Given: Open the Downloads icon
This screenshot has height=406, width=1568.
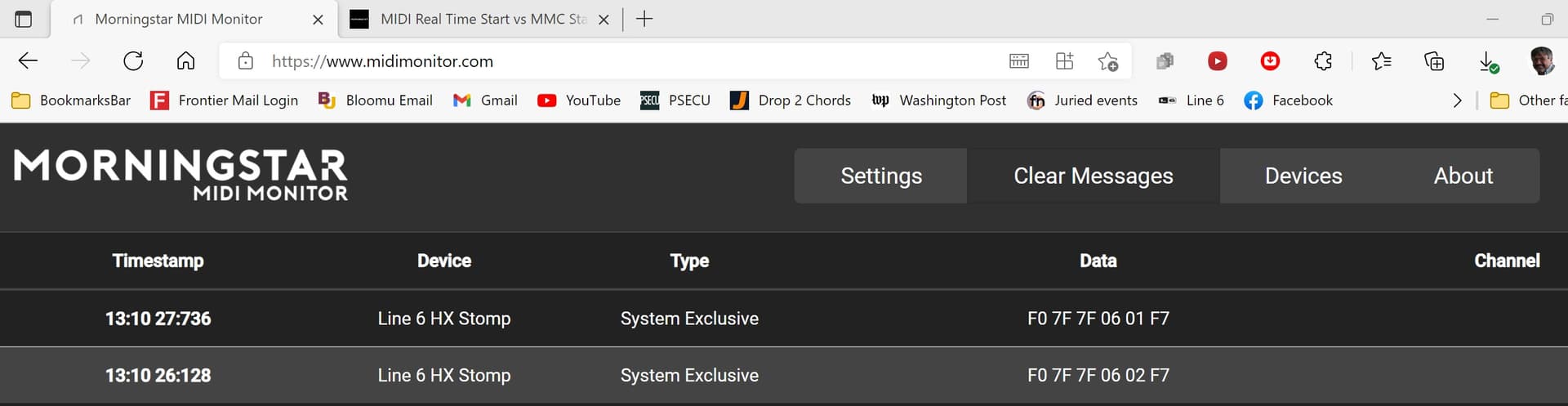Looking at the screenshot, I should [1487, 61].
